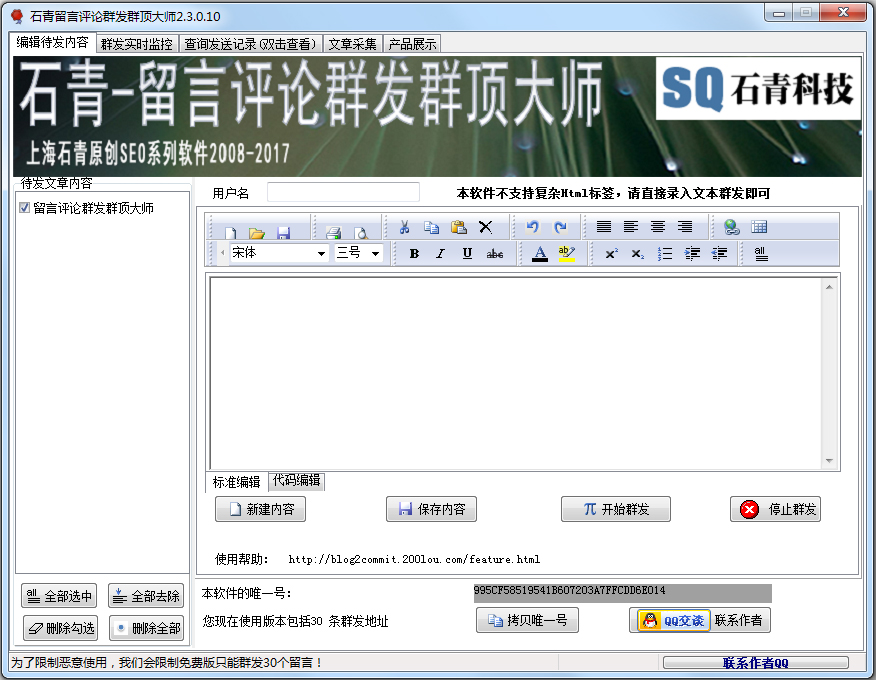Open 查询发送记录(双击查看) tab
876x680 pixels.
point(250,44)
